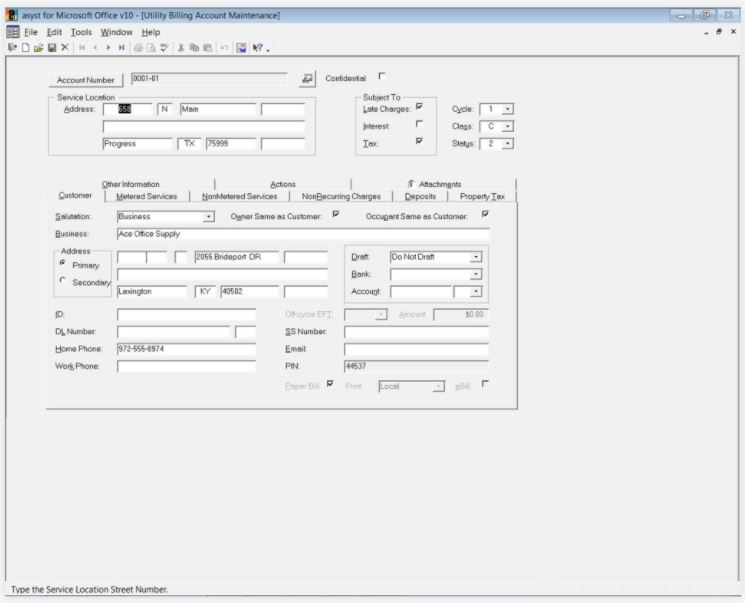
Task: Open the Window menu
Action: [116, 32]
